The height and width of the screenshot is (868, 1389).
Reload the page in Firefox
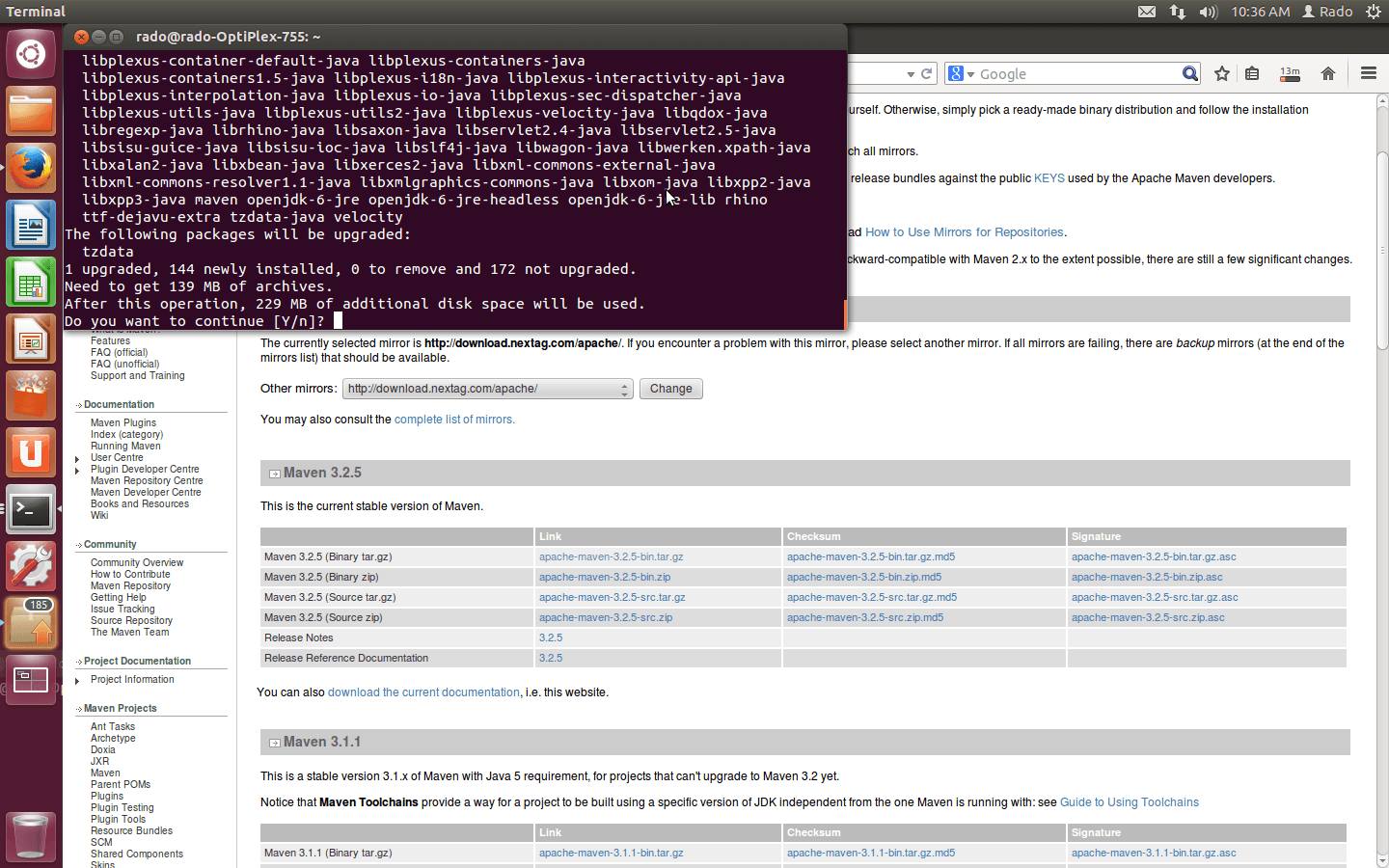coord(927,73)
